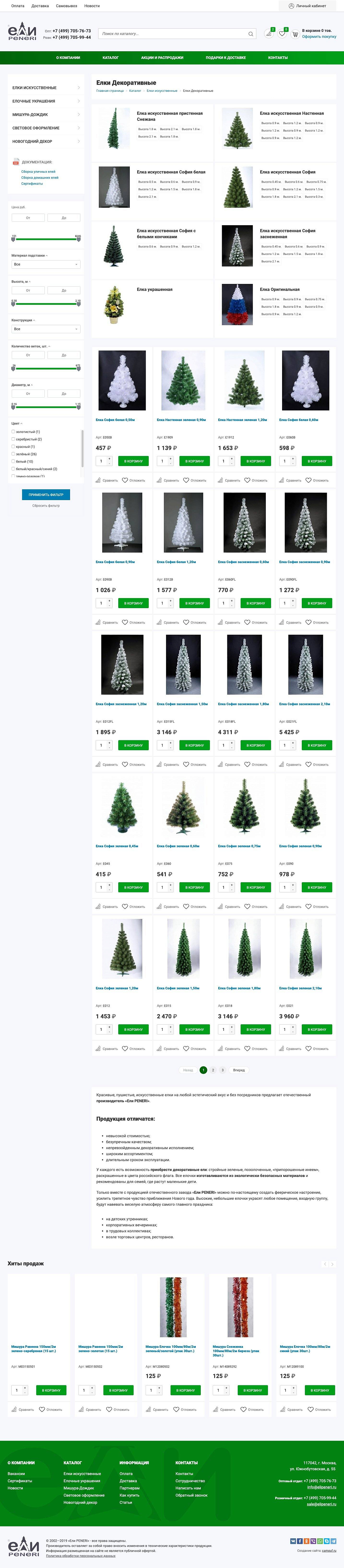
Task: Go to pagination page 2
Action: click(x=213, y=1069)
